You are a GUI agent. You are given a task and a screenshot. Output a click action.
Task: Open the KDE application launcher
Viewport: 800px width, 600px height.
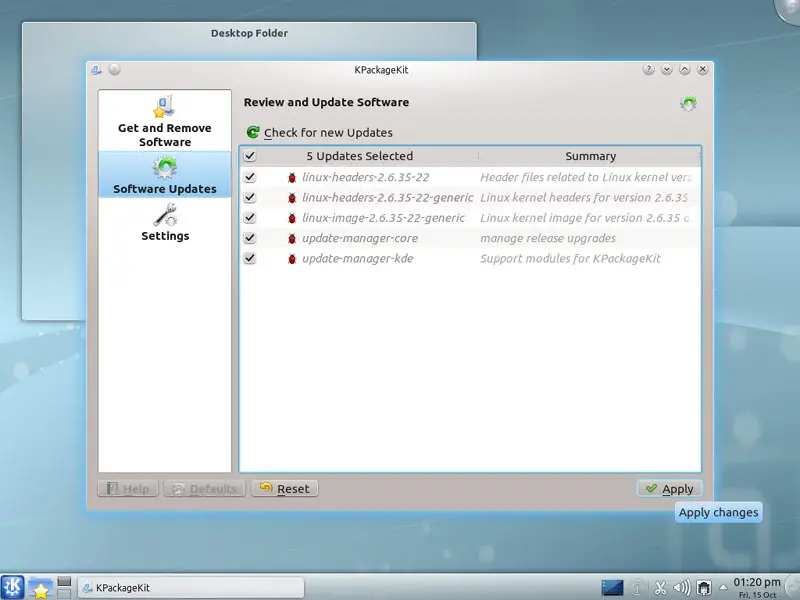tap(12, 587)
